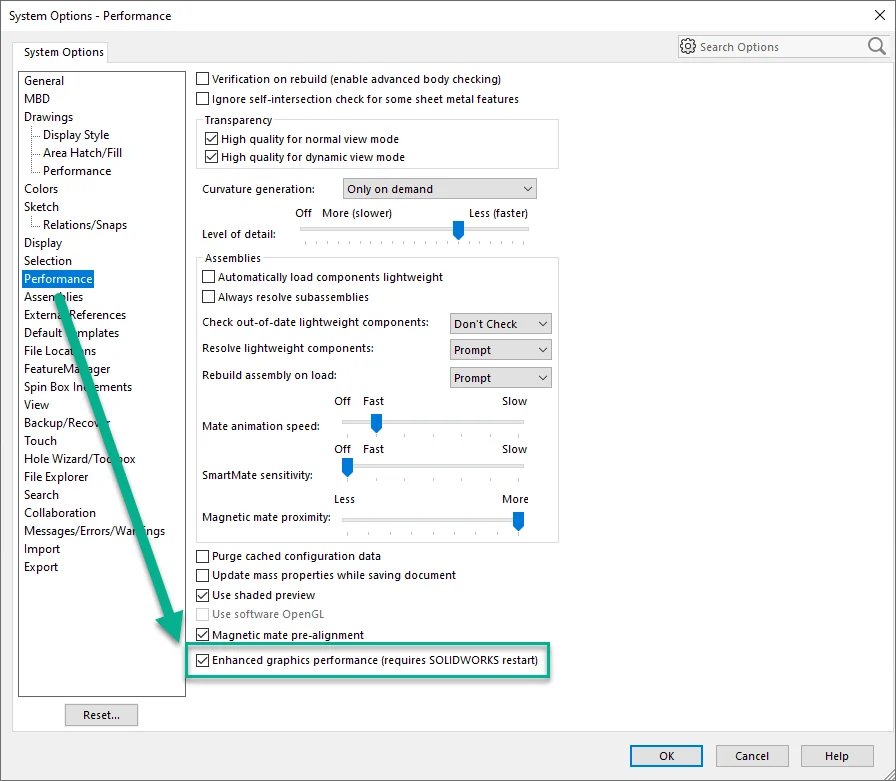Select the Export category
This screenshot has width=896, height=781.
point(41,567)
